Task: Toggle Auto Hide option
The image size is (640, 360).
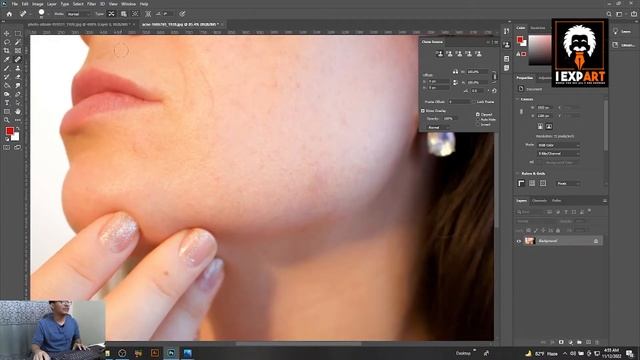Action: point(478,120)
